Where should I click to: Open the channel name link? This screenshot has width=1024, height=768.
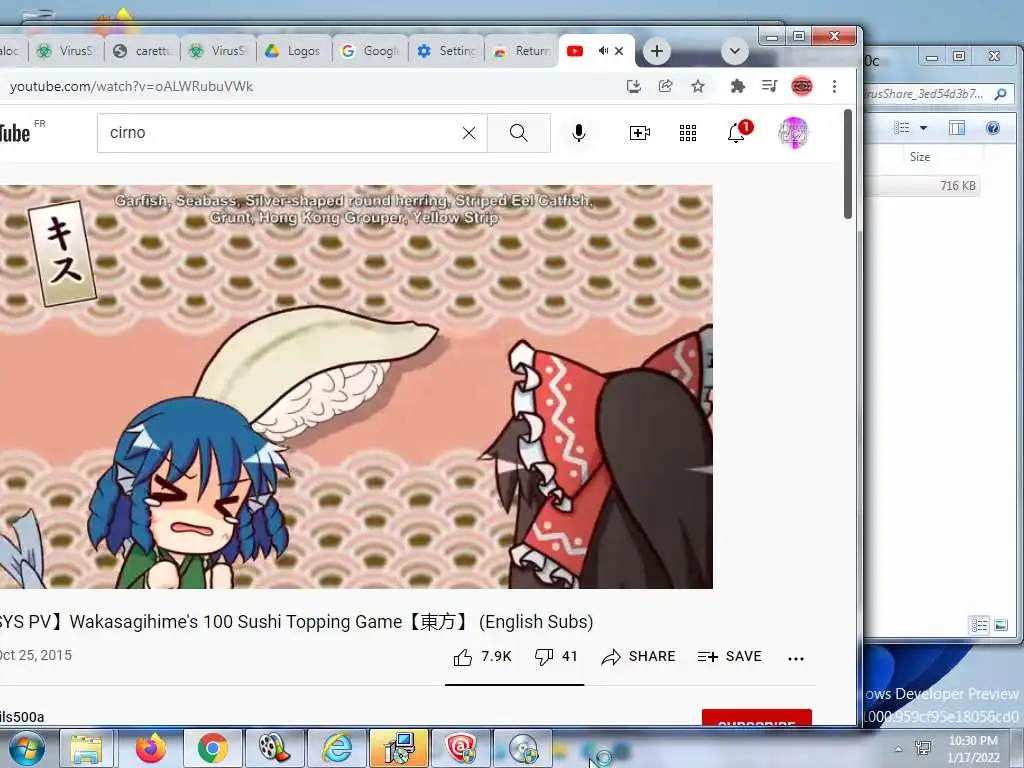(22, 717)
